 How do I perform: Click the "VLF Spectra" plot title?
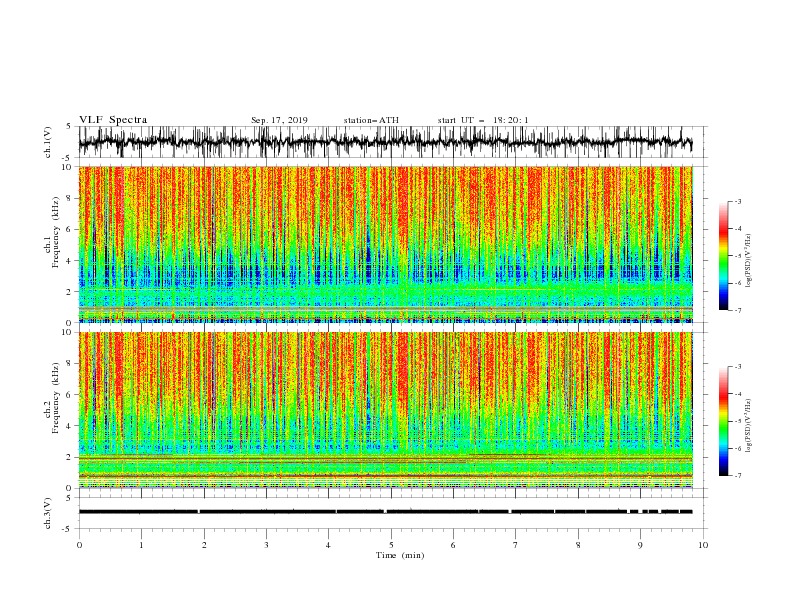click(x=113, y=120)
